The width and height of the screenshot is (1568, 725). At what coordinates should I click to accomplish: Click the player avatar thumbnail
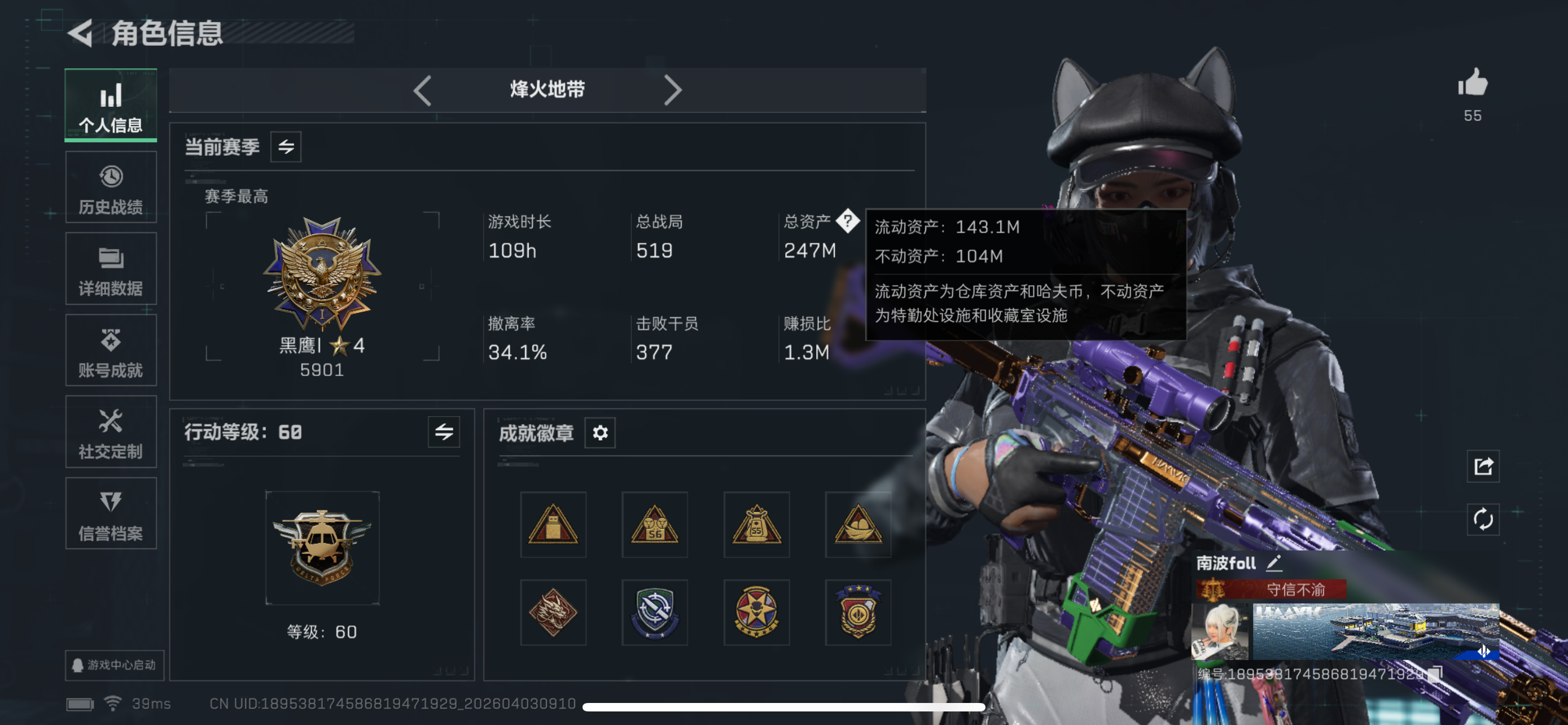[x=1220, y=631]
